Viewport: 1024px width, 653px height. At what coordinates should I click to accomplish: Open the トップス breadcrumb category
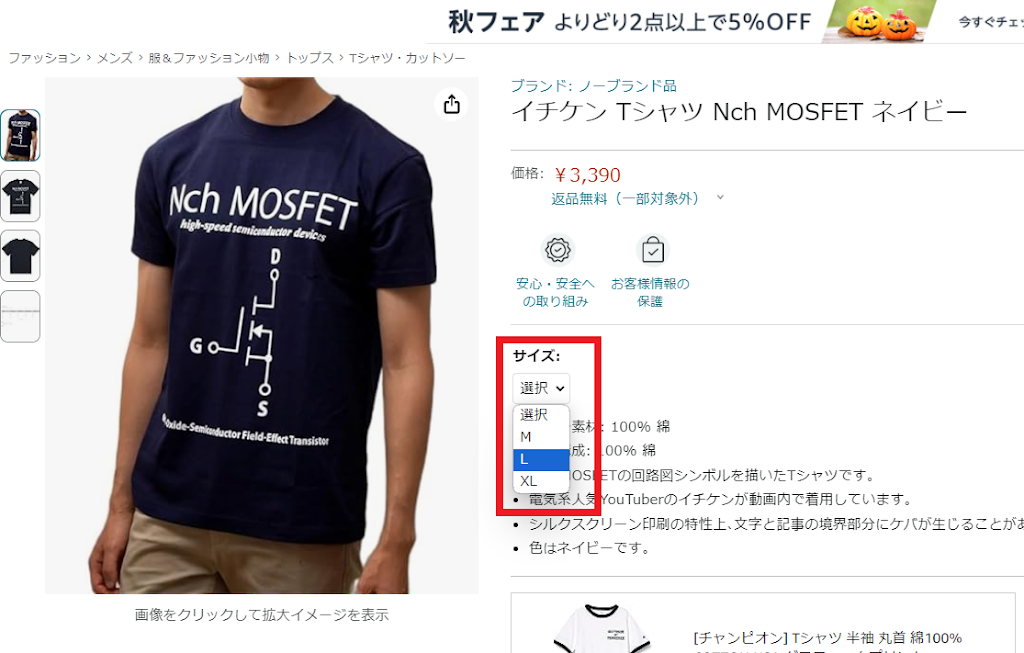click(310, 58)
